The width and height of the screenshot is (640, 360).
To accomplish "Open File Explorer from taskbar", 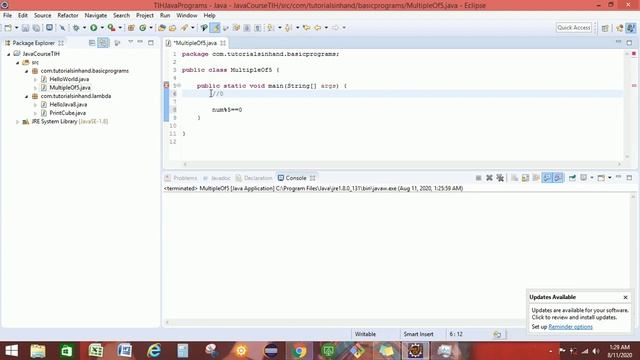I will click(x=38, y=351).
